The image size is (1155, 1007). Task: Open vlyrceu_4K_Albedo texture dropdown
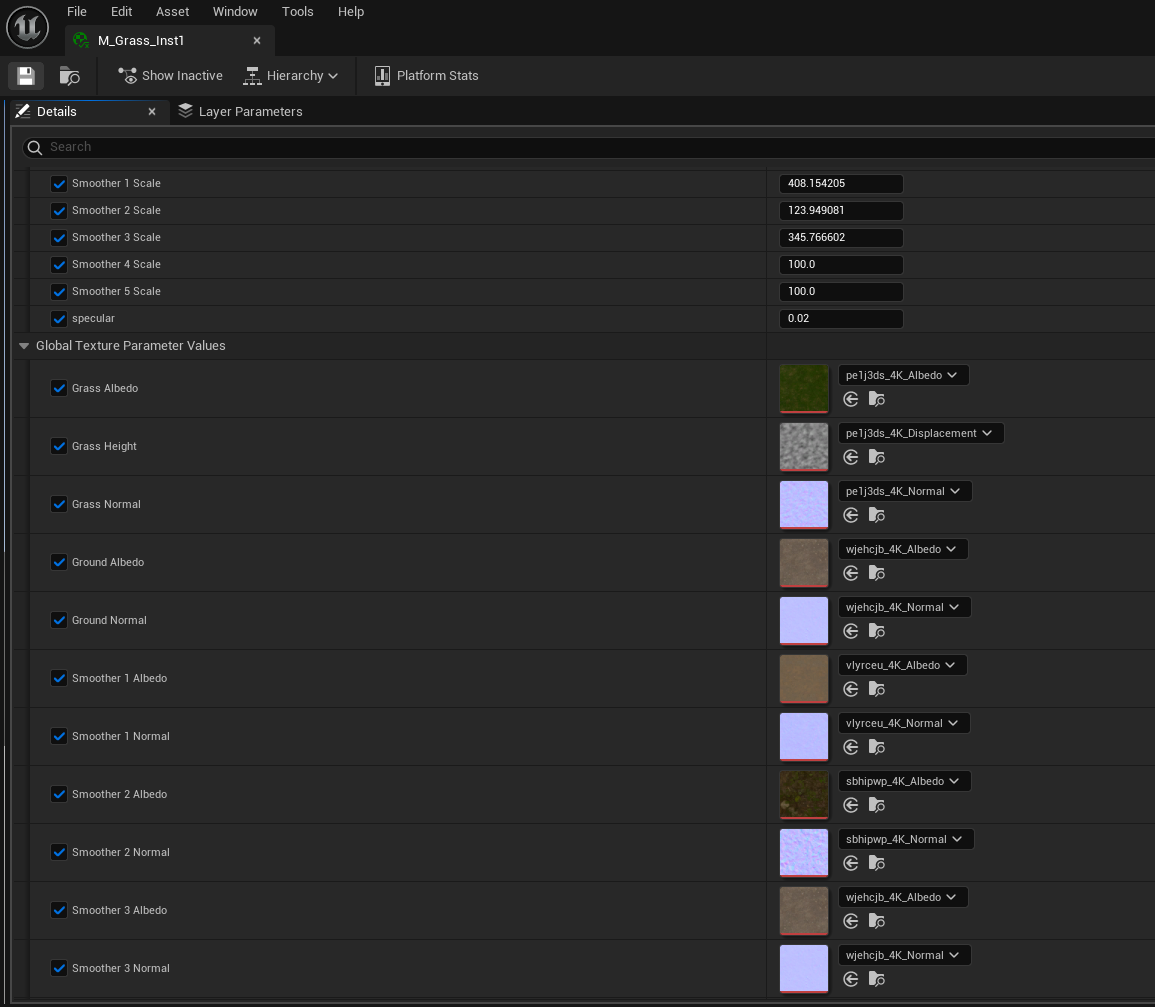902,665
